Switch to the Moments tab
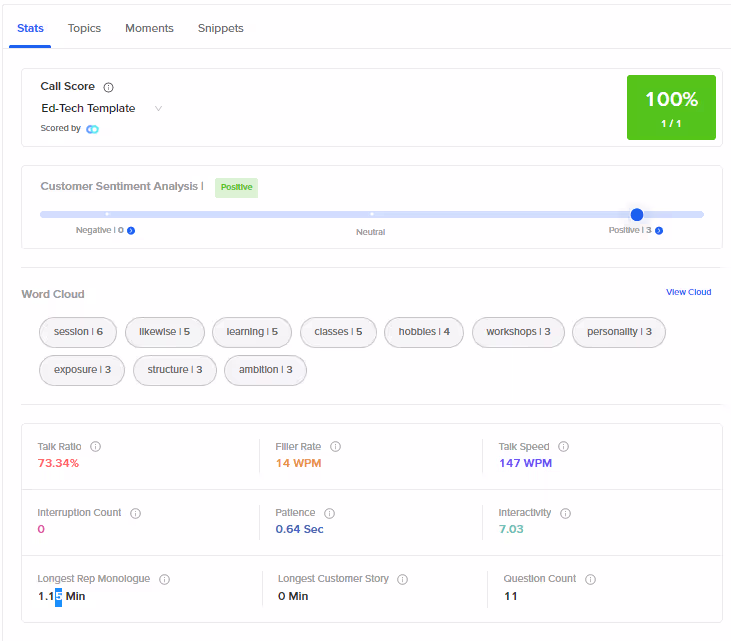 point(149,28)
